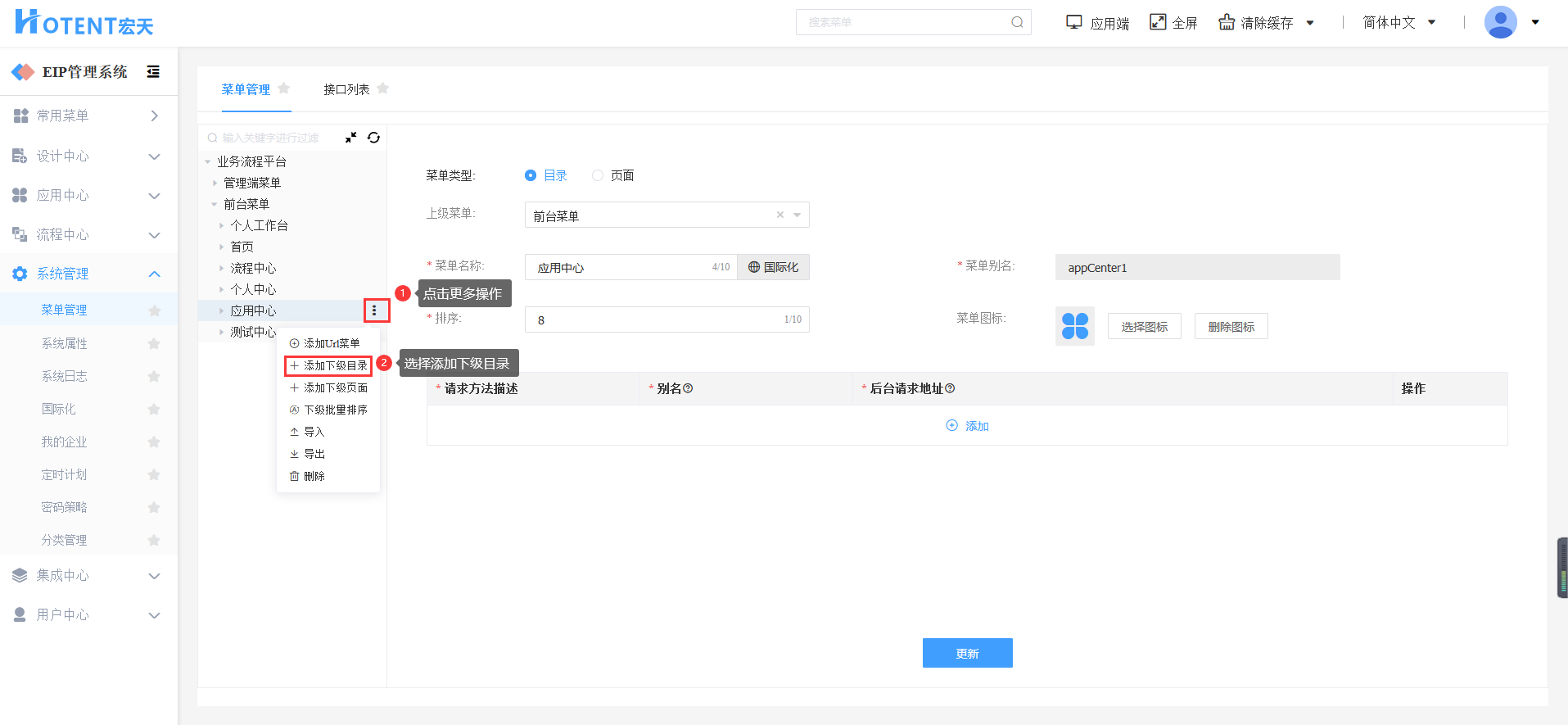Click the 删除图标 button
Image resolution: width=1568 pixels, height=725 pixels.
point(1231,326)
